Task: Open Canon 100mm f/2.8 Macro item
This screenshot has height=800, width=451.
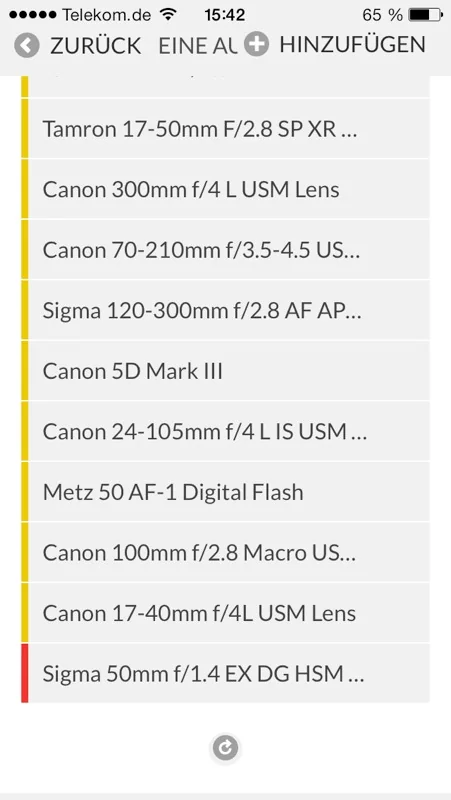Action: 226,553
